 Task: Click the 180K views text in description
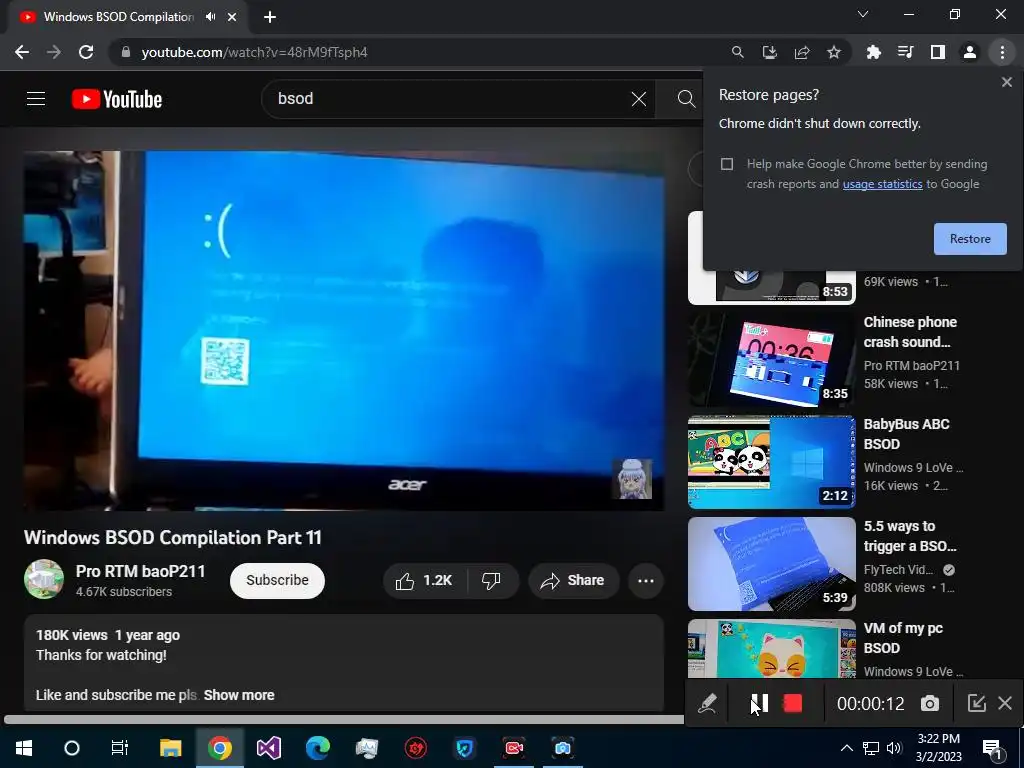[x=72, y=635]
